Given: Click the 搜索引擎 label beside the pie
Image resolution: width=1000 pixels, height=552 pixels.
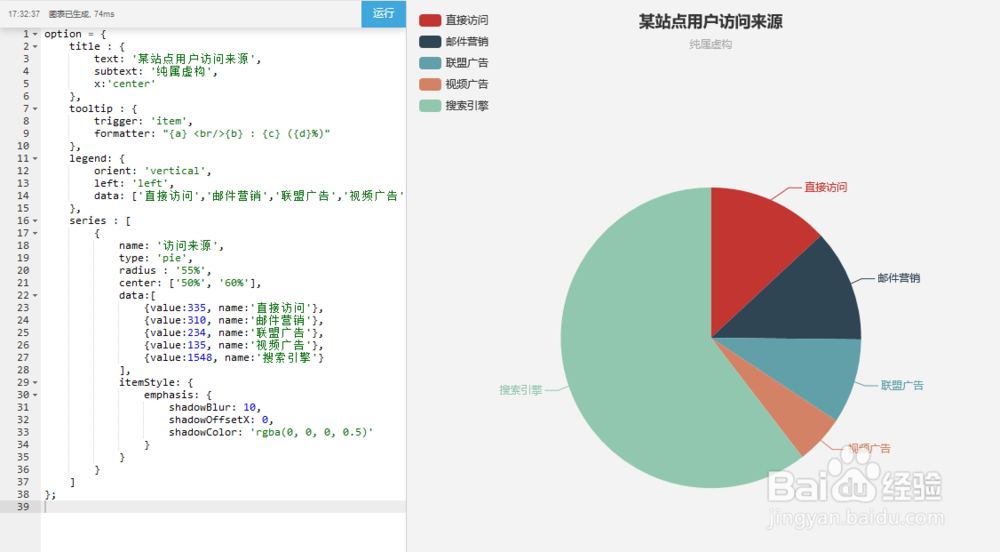Looking at the screenshot, I should [x=520, y=390].
